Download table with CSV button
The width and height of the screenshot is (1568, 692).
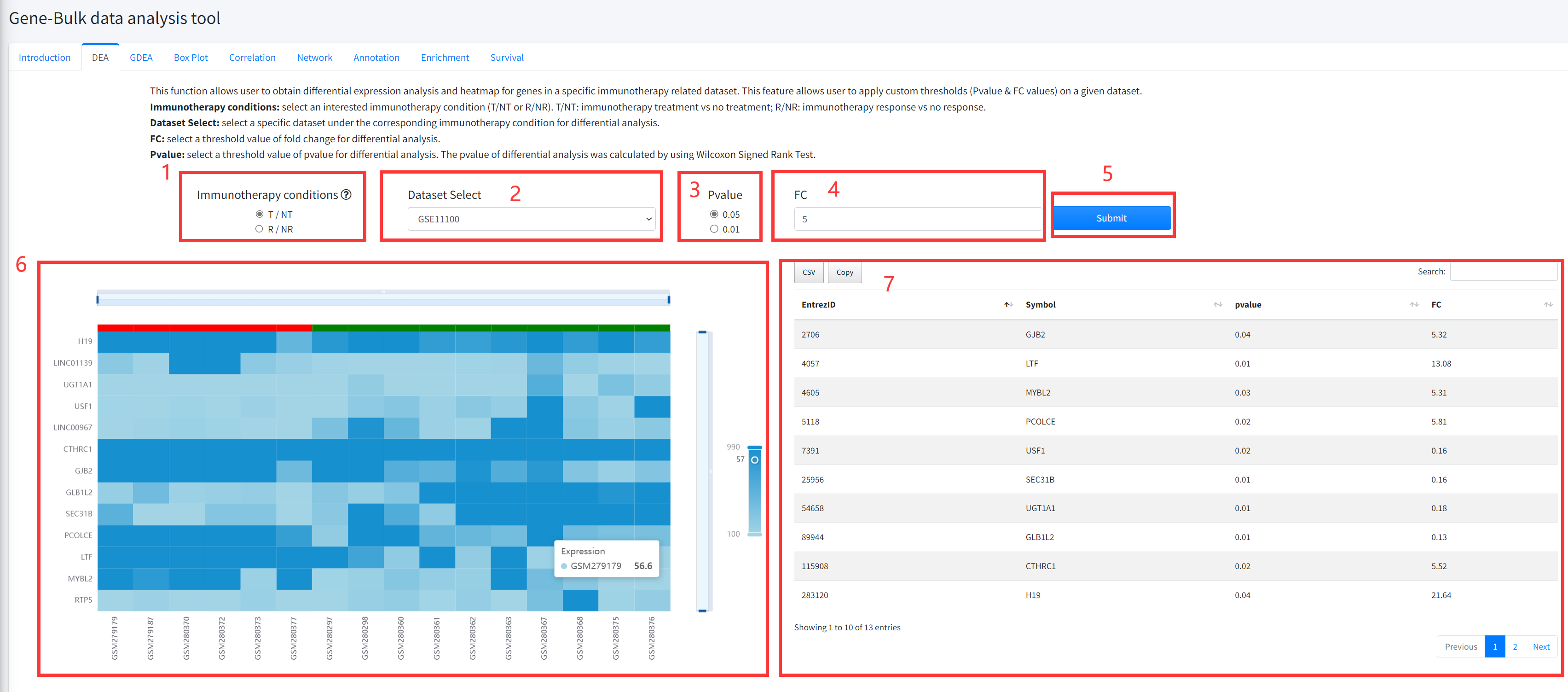tap(808, 272)
